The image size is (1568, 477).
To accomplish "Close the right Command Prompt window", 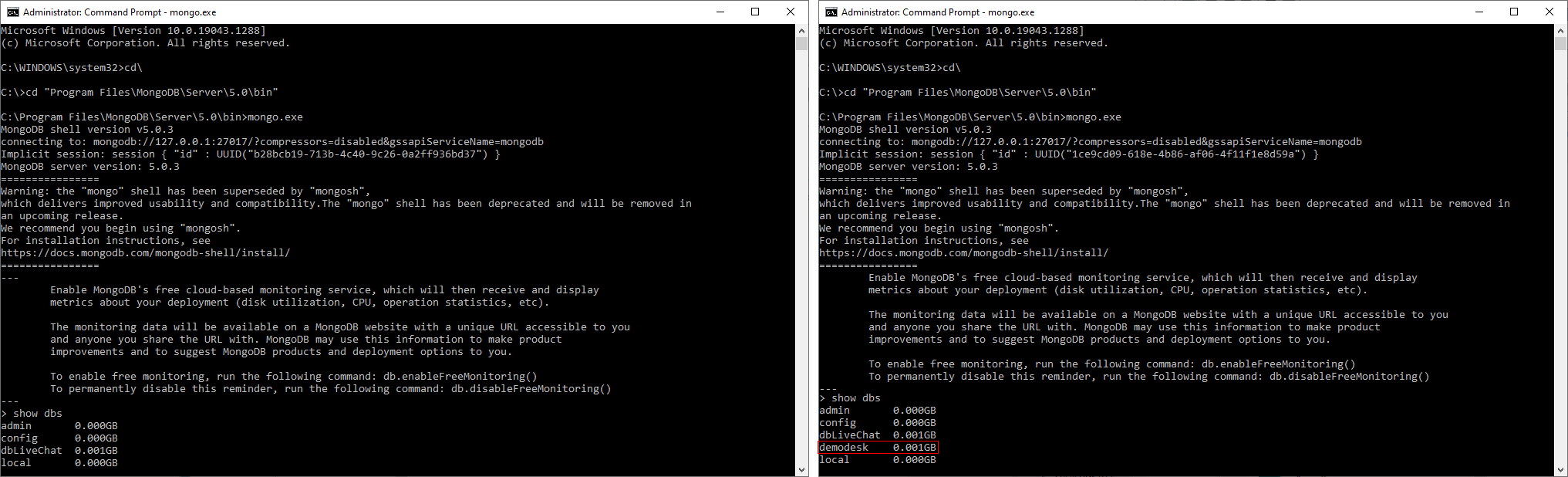I will click(x=1549, y=12).
